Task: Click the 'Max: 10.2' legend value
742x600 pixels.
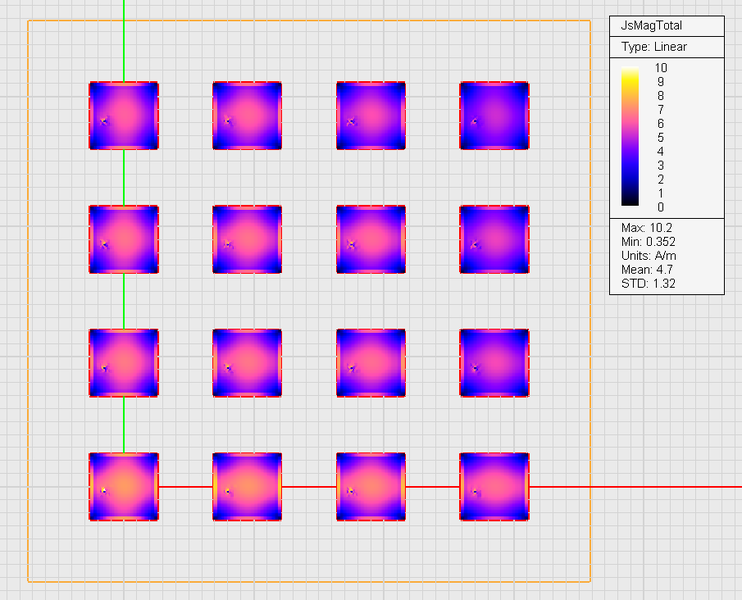Action: coord(645,229)
